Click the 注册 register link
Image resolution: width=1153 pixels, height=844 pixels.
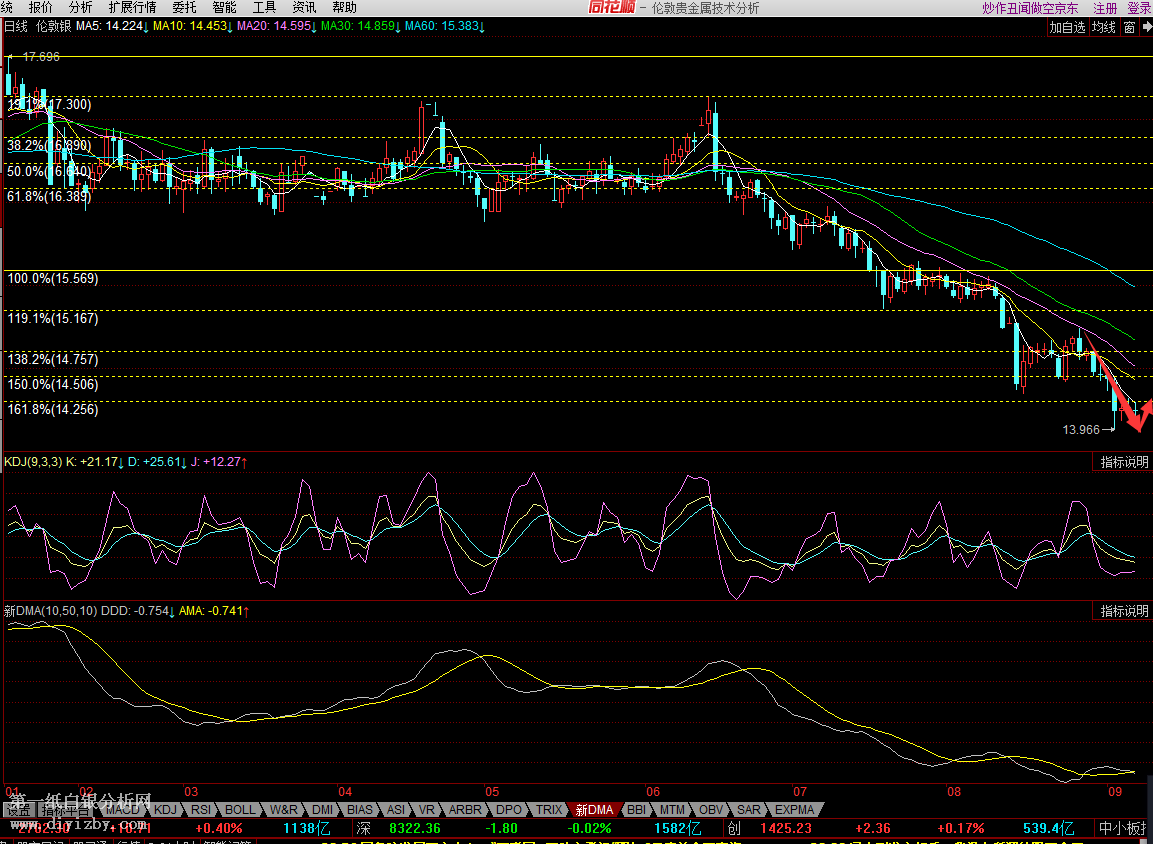coord(1105,8)
